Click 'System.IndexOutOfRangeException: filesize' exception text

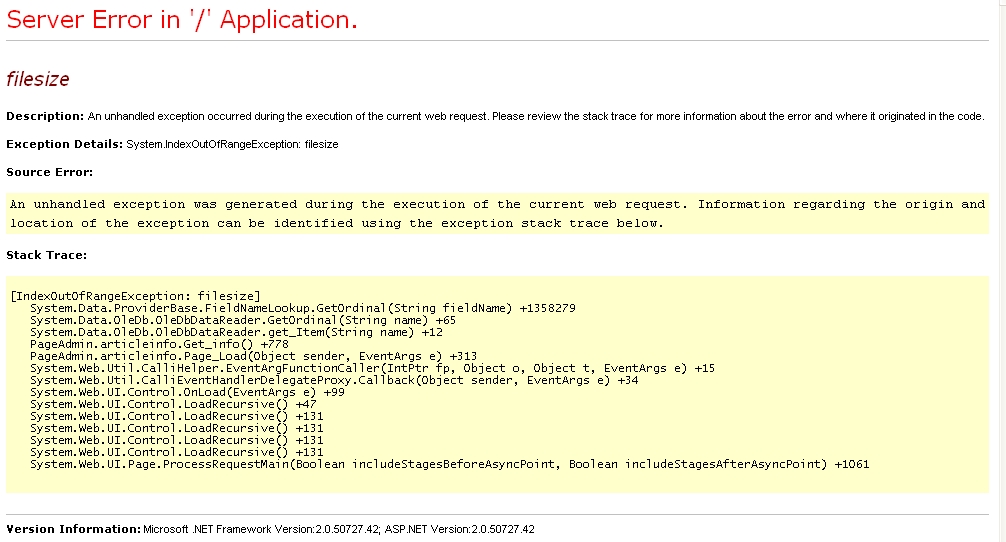tap(232, 144)
